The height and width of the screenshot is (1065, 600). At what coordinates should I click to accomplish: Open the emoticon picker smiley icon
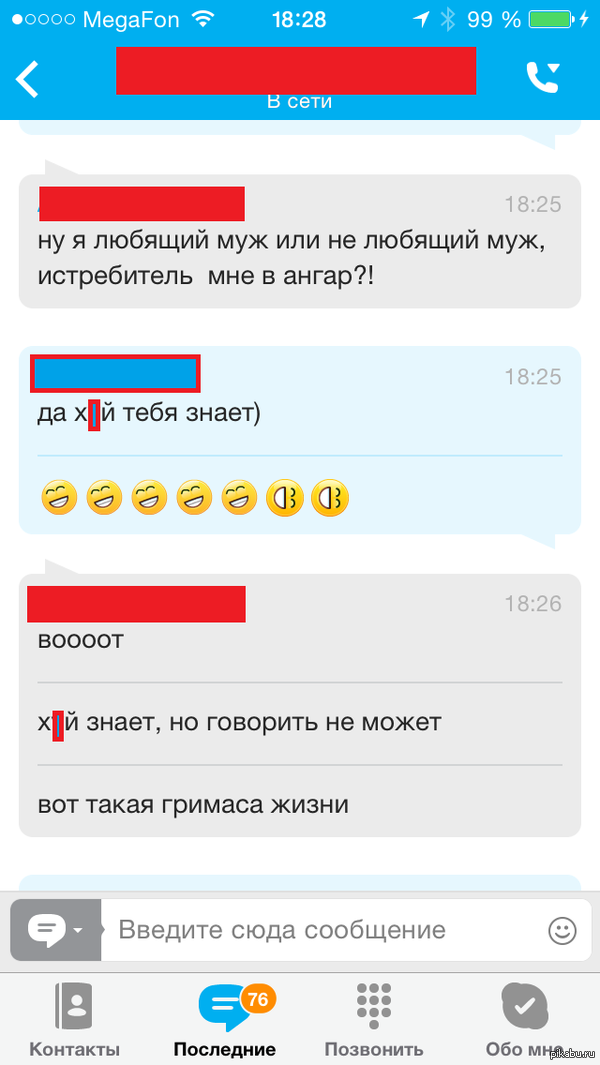tap(562, 930)
